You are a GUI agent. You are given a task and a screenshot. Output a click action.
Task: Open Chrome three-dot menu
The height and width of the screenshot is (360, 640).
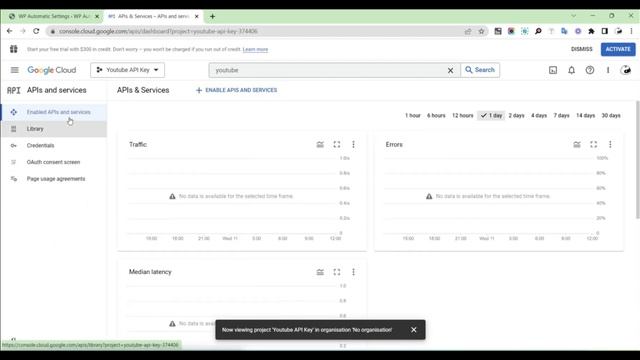tap(631, 31)
